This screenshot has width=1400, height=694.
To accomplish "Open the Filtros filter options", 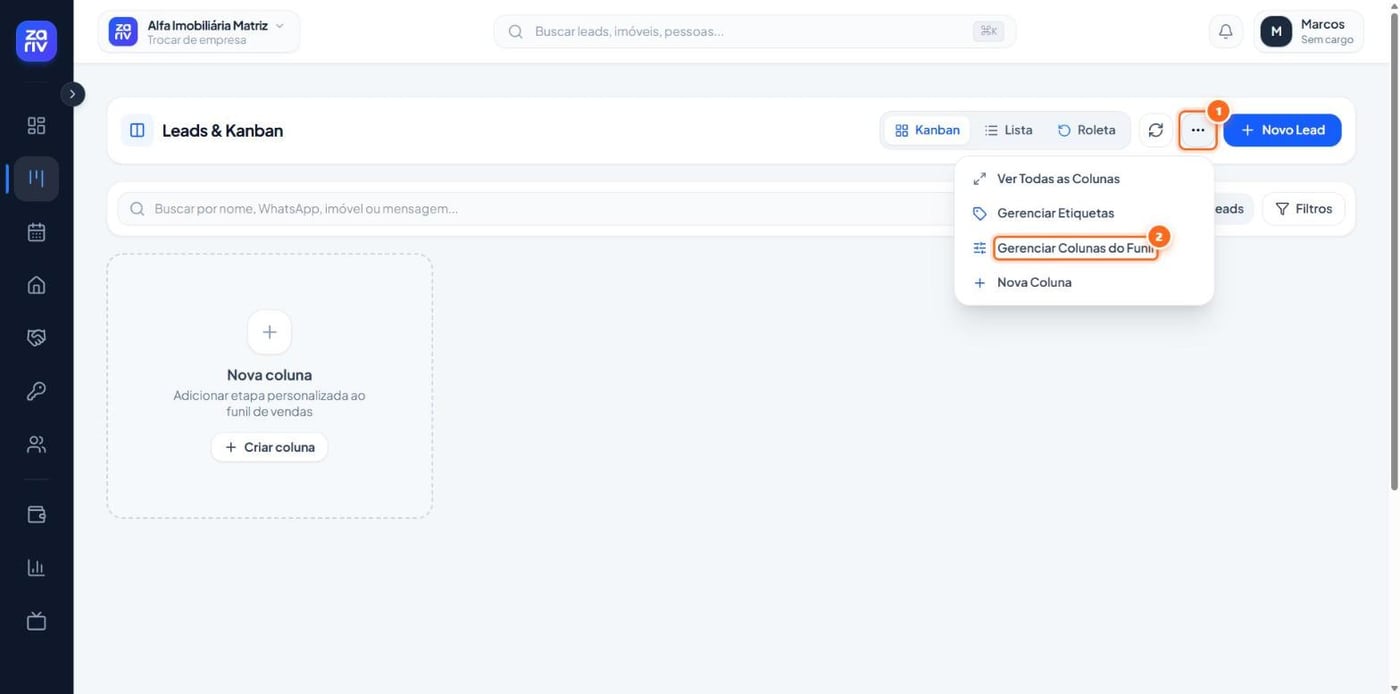I will click(x=1304, y=209).
